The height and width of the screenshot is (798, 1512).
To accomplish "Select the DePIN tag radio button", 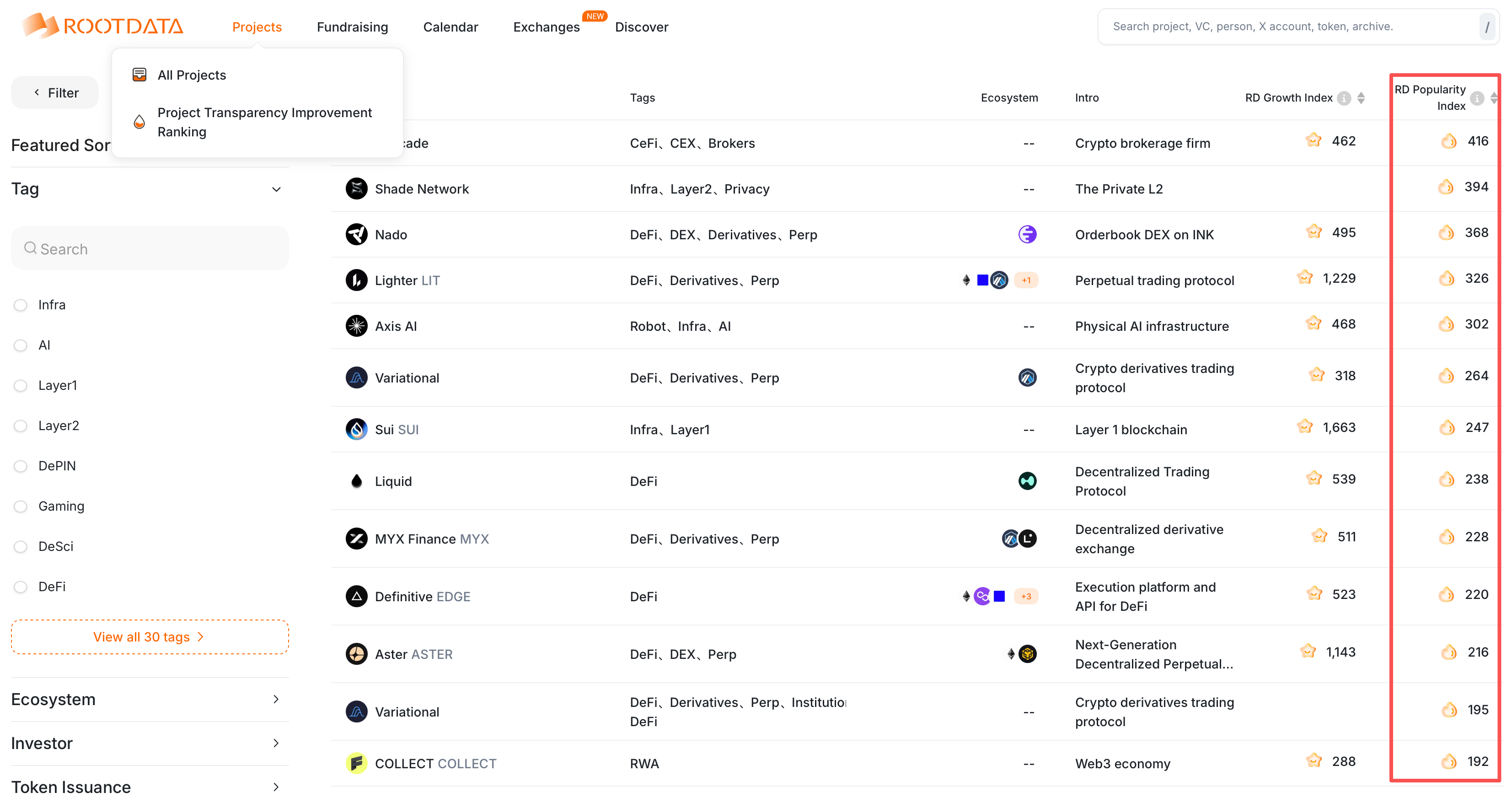I will click(x=21, y=466).
